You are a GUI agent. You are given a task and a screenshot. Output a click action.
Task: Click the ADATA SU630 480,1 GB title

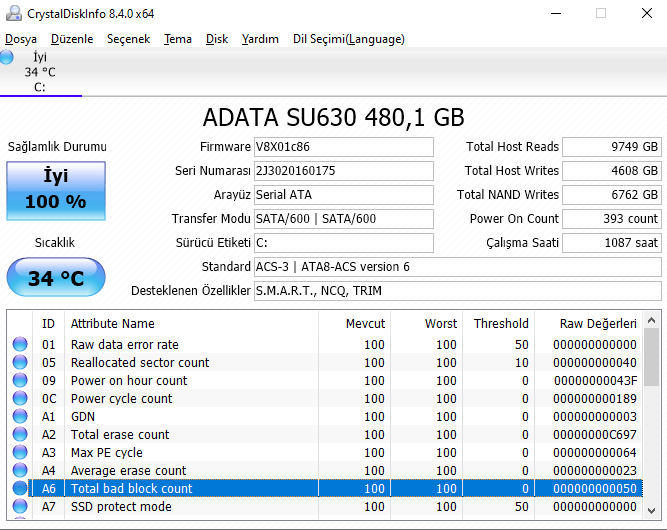(x=334, y=117)
